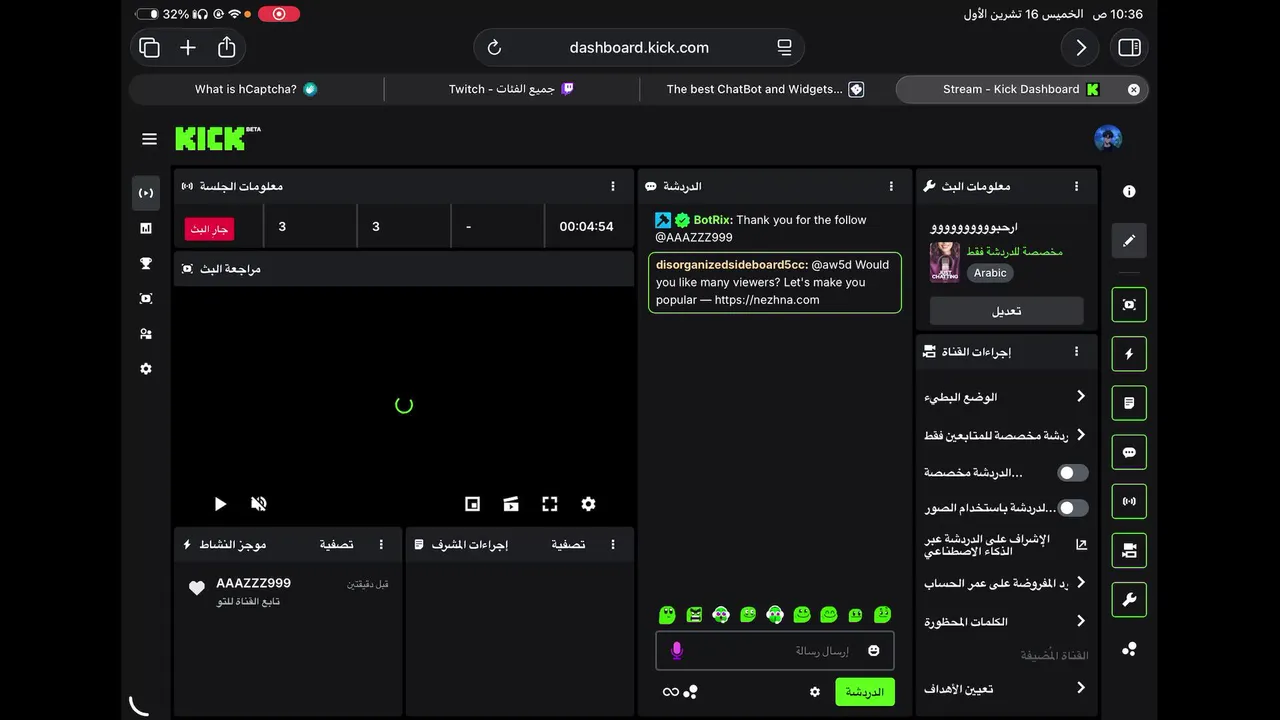Click the جار البث live status badge
This screenshot has width=1280, height=720.
pos(209,229)
